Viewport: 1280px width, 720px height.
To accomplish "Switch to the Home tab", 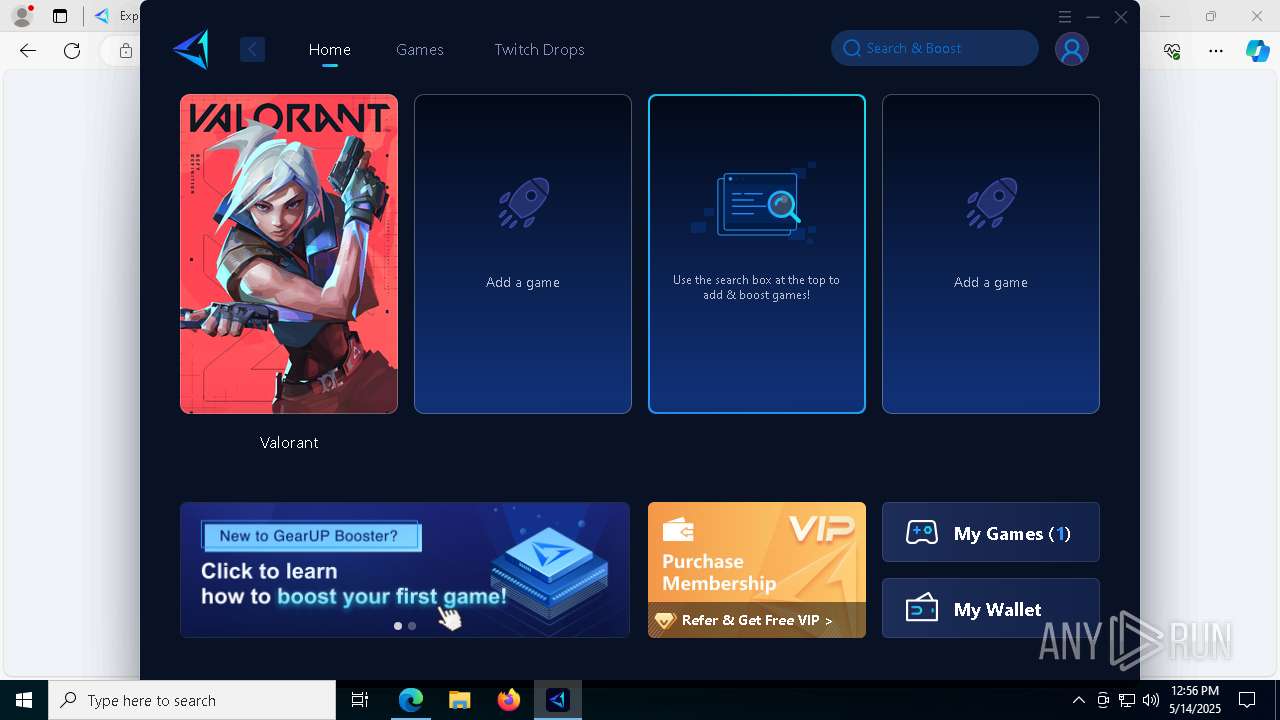I will pyautogui.click(x=330, y=49).
